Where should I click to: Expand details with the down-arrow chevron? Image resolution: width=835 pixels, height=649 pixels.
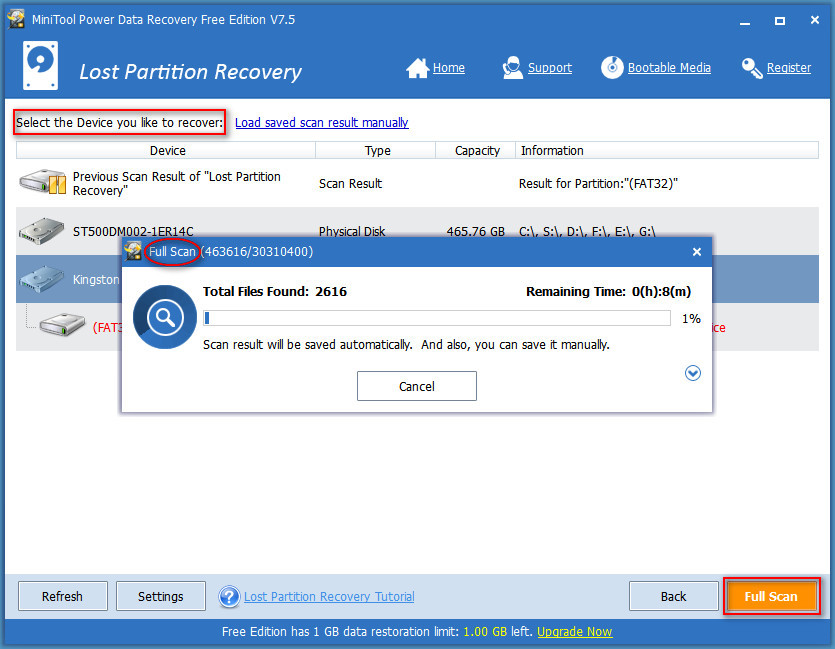692,373
